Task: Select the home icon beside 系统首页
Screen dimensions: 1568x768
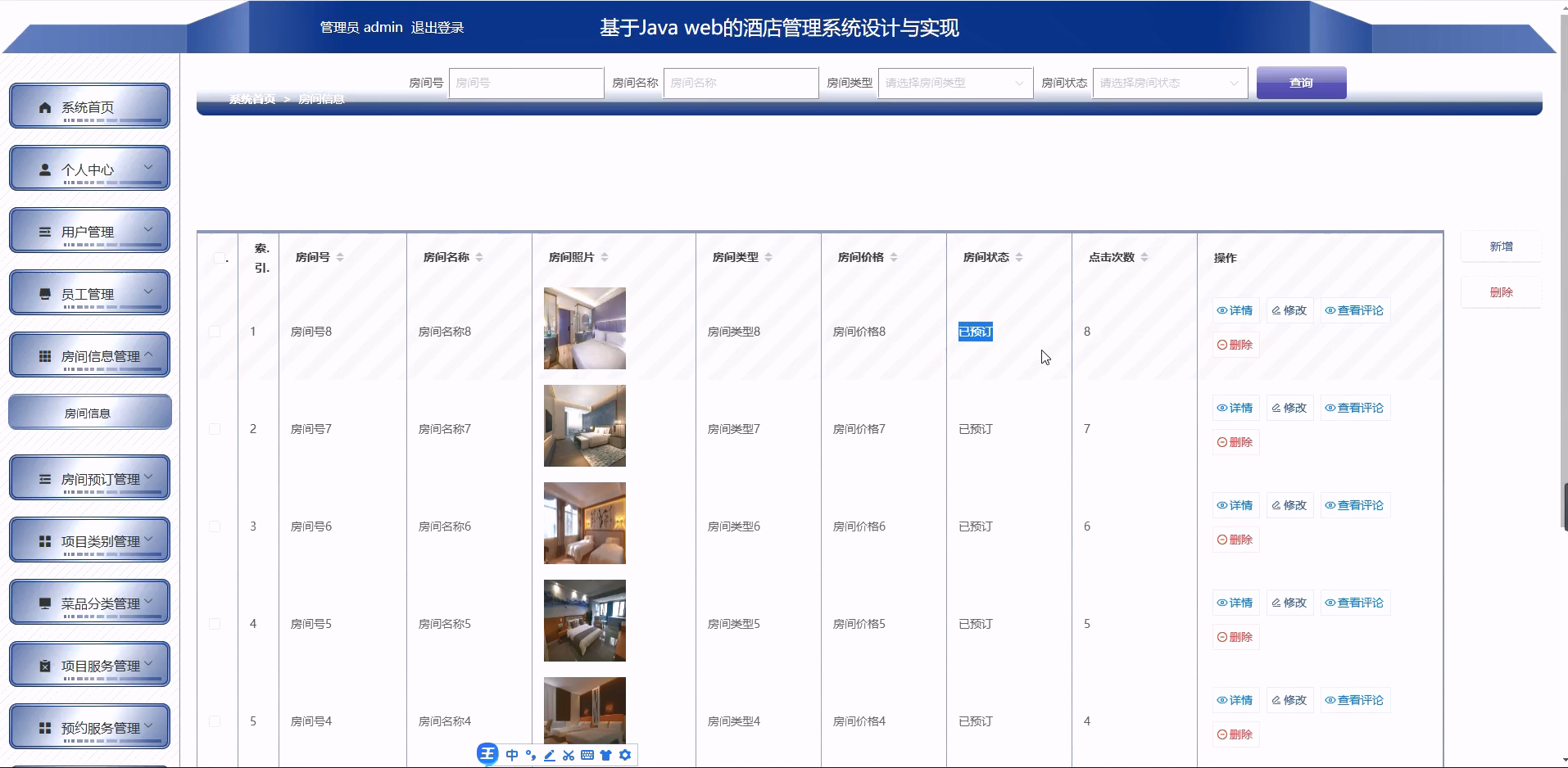Action: pos(45,106)
